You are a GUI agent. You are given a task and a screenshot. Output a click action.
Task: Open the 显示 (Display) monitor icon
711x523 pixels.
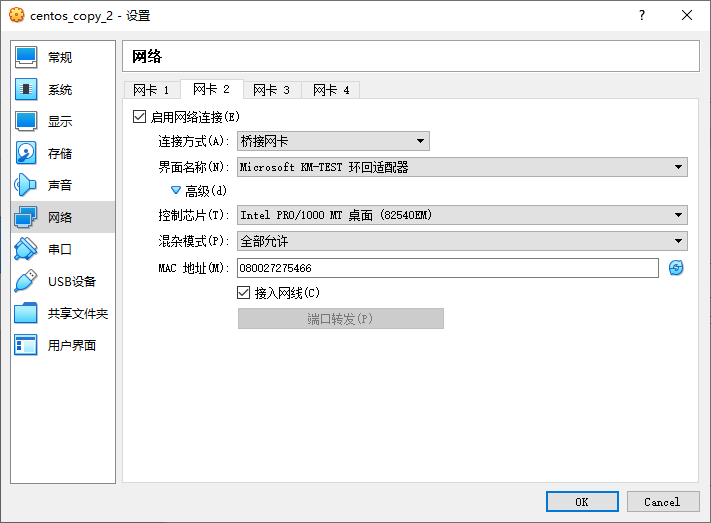(27, 122)
